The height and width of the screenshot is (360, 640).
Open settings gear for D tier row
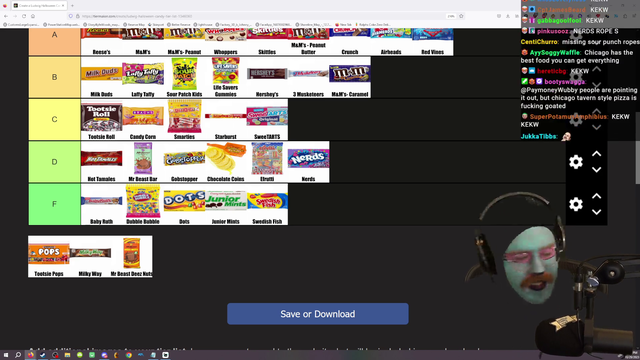(x=576, y=162)
